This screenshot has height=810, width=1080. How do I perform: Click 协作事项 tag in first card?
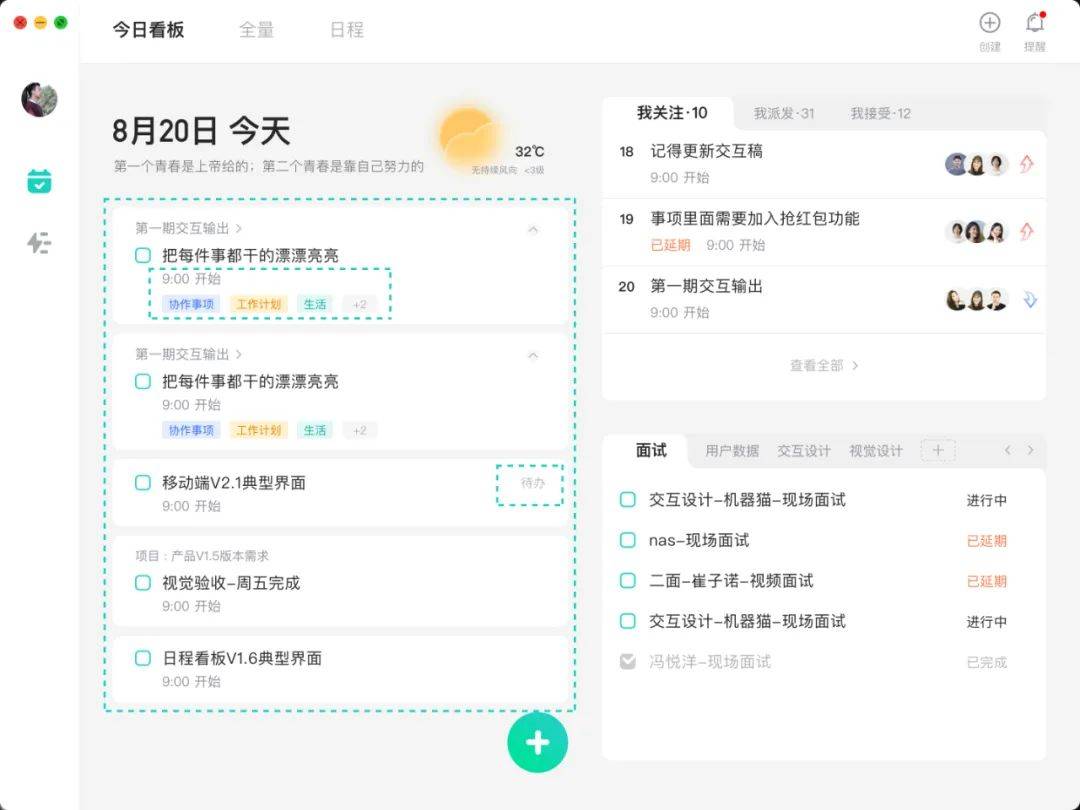pyautogui.click(x=191, y=304)
